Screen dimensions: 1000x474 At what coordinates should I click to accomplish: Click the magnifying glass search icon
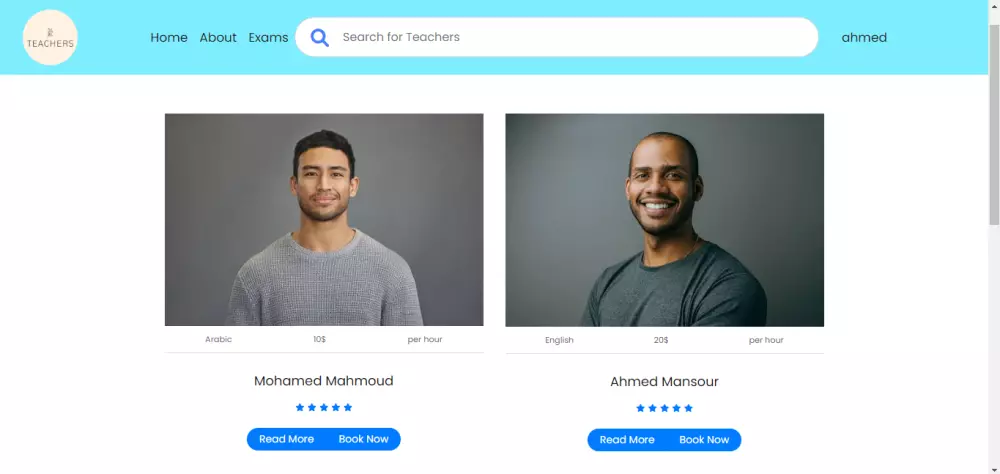click(x=320, y=38)
